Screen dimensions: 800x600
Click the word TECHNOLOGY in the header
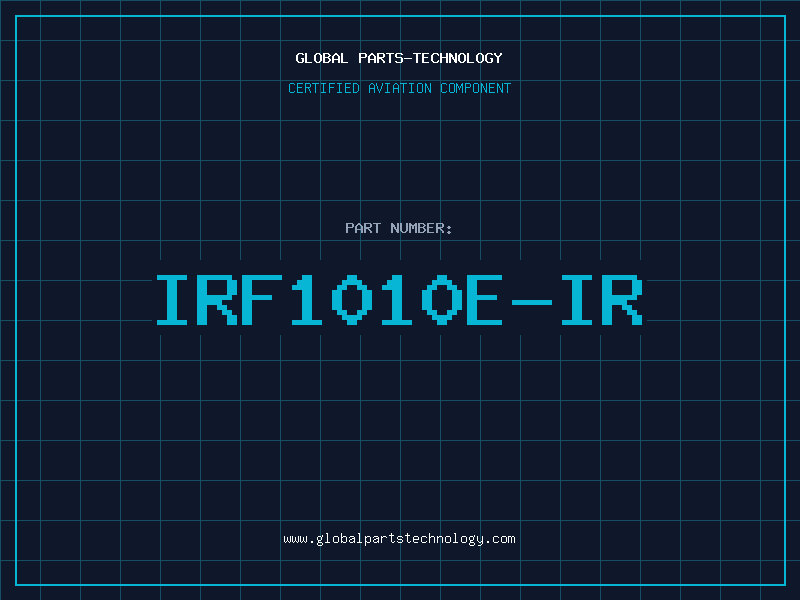click(459, 58)
